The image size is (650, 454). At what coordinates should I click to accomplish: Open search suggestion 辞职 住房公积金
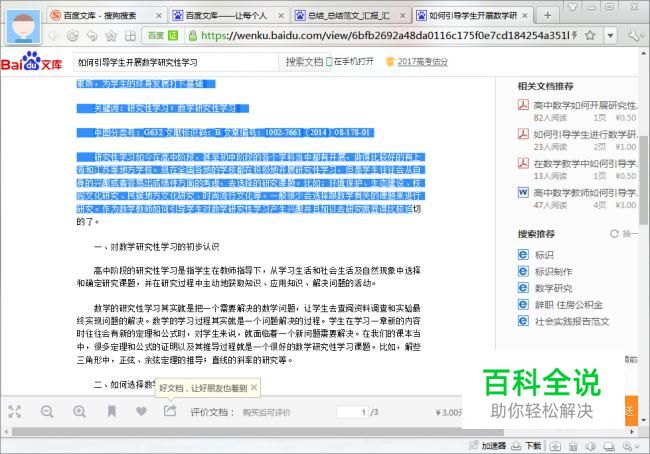tap(568, 305)
